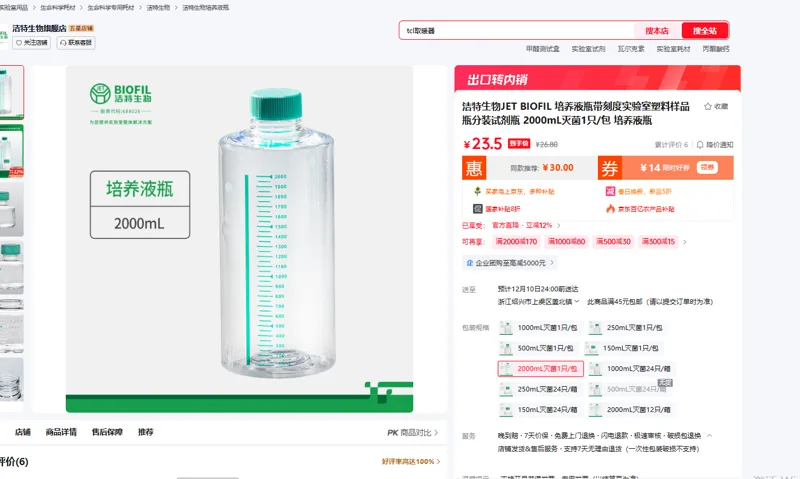
Task: Click the 到手价 red price tag
Action: tap(519, 144)
